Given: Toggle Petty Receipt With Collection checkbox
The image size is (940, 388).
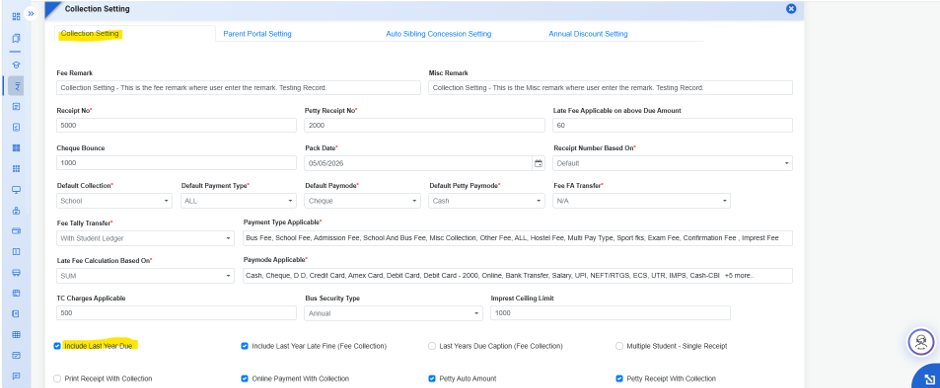Looking at the screenshot, I should pyautogui.click(x=619, y=378).
